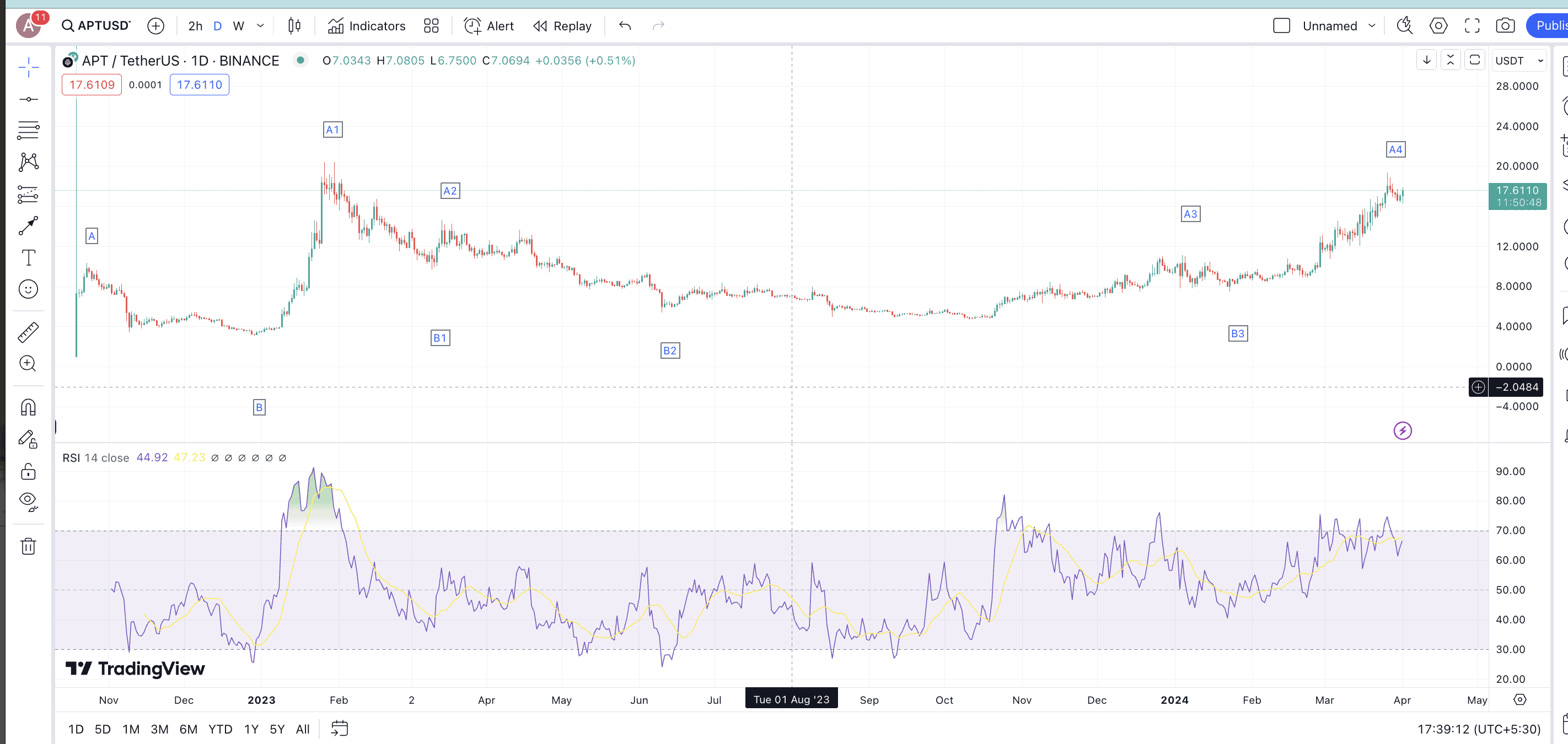This screenshot has height=744, width=1568.
Task: Start Replay mode
Action: tap(562, 25)
